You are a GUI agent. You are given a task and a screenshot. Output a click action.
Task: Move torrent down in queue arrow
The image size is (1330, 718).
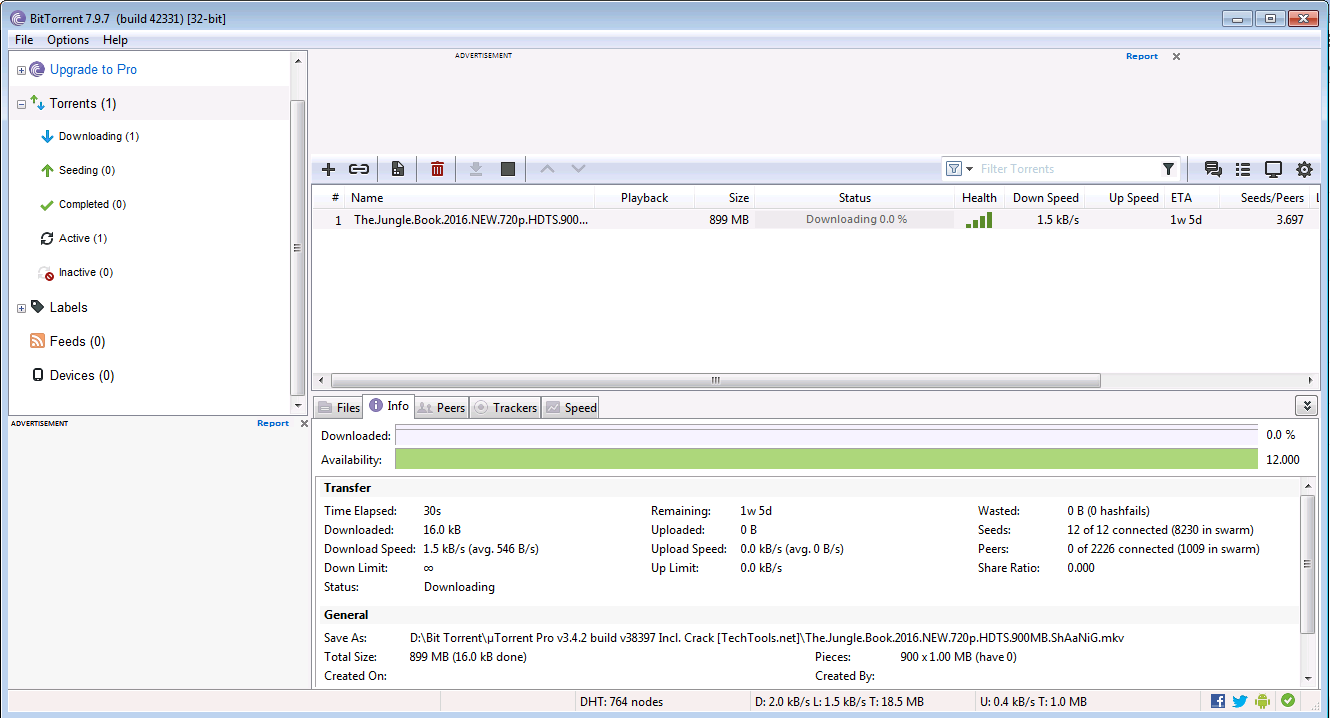pyautogui.click(x=578, y=169)
